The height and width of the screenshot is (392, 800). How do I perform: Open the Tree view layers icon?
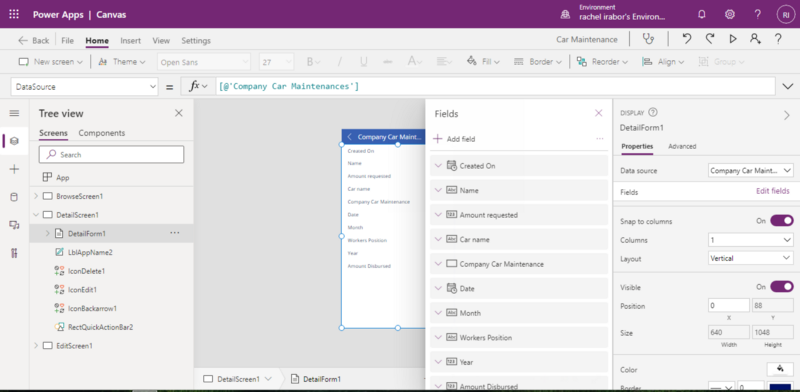point(14,141)
